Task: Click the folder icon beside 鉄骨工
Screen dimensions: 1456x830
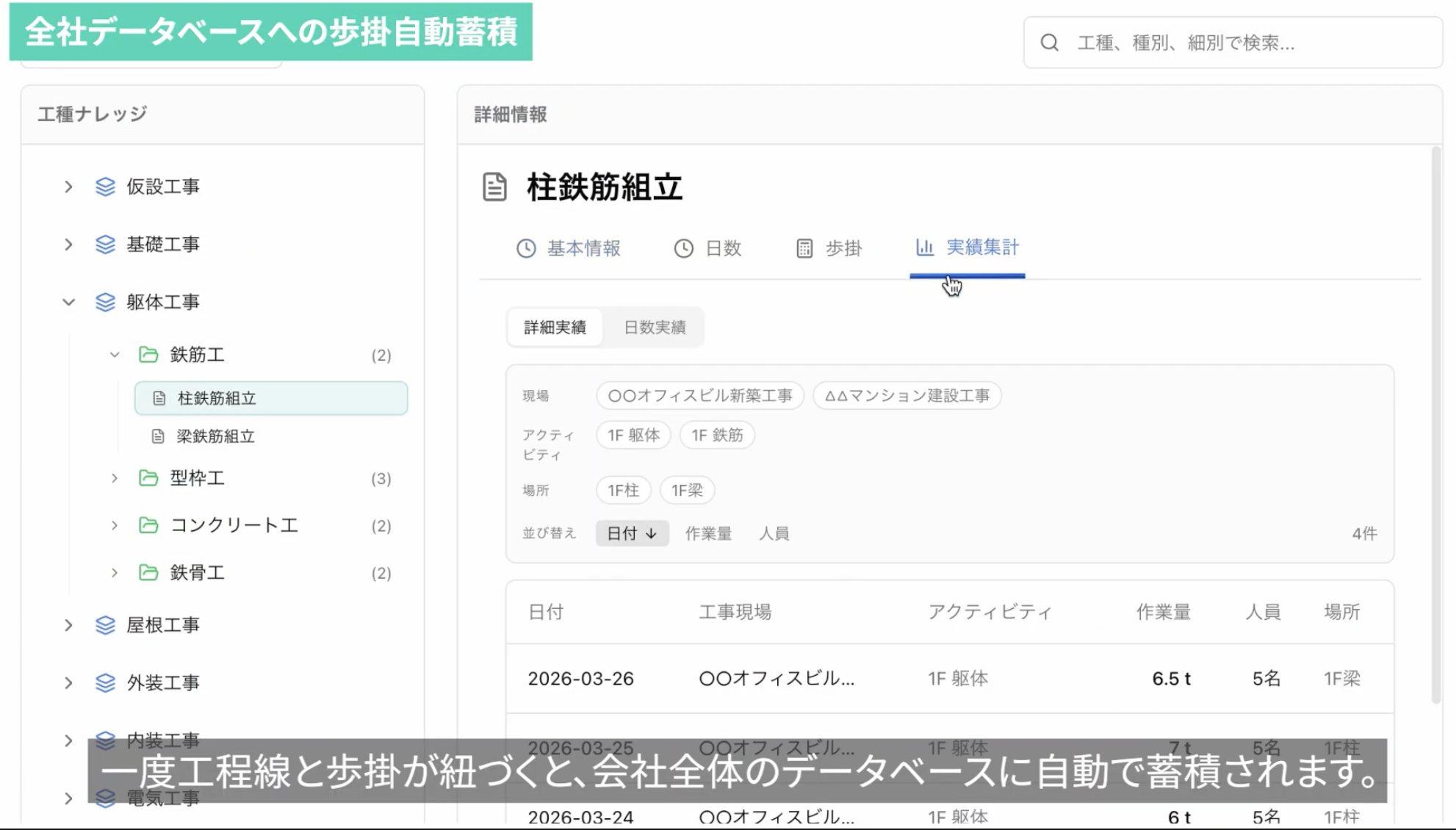Action: [x=148, y=572]
